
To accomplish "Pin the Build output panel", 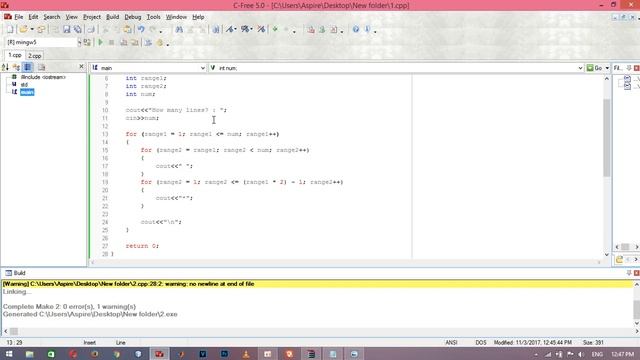I will pos(629,273).
